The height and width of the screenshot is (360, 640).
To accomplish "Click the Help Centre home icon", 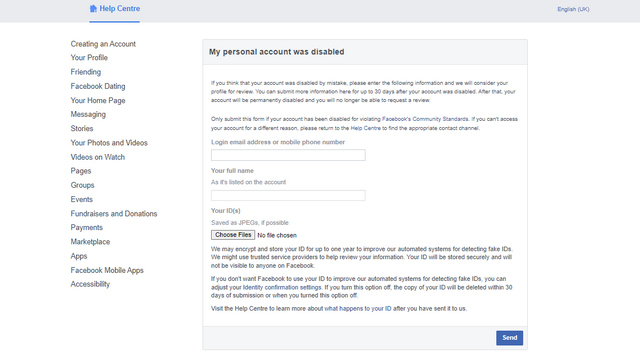I will click(x=93, y=9).
